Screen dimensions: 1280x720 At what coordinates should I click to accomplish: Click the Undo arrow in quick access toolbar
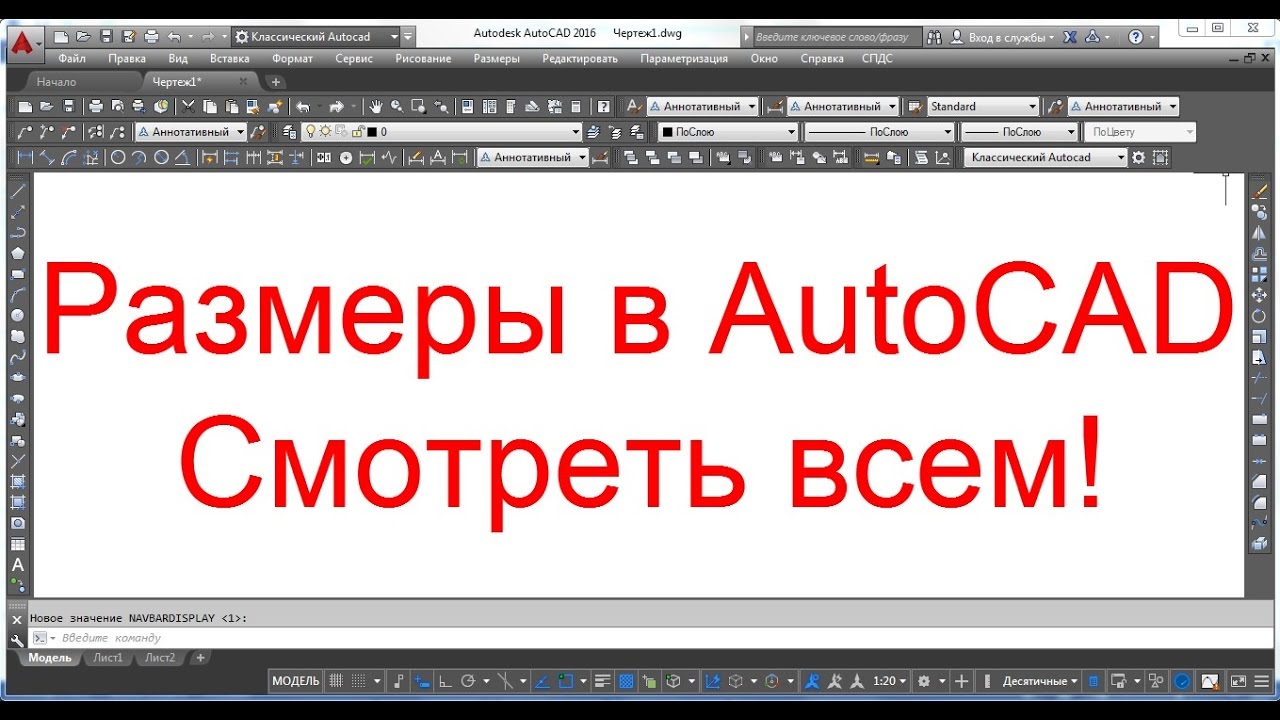coord(175,37)
